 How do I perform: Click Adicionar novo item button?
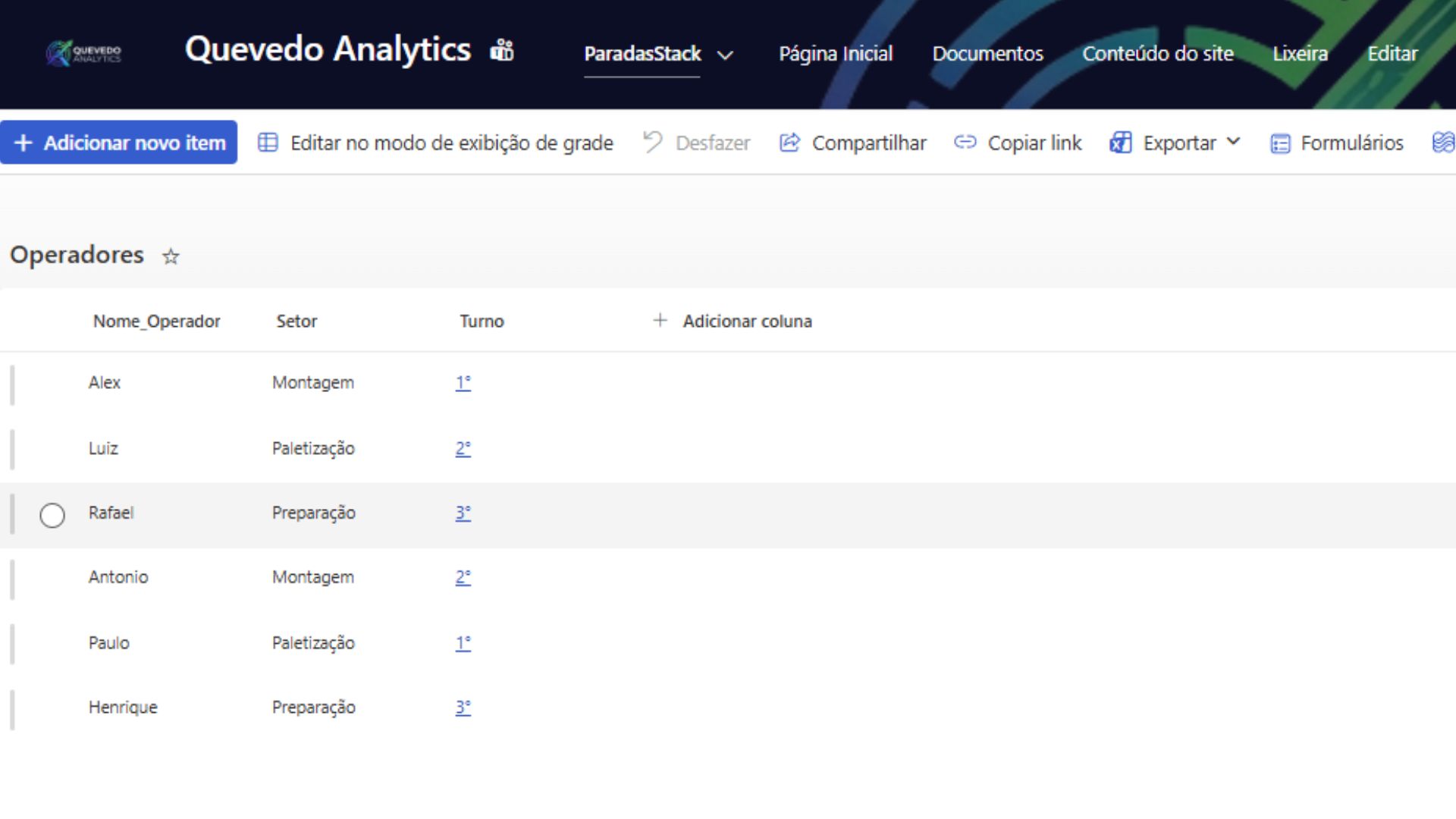coord(118,143)
